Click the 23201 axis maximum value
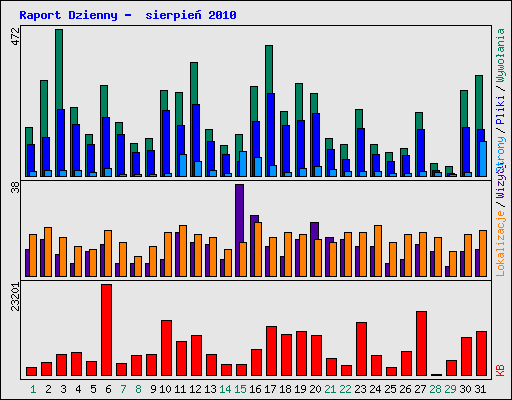This screenshot has width=512, height=400. point(15,297)
